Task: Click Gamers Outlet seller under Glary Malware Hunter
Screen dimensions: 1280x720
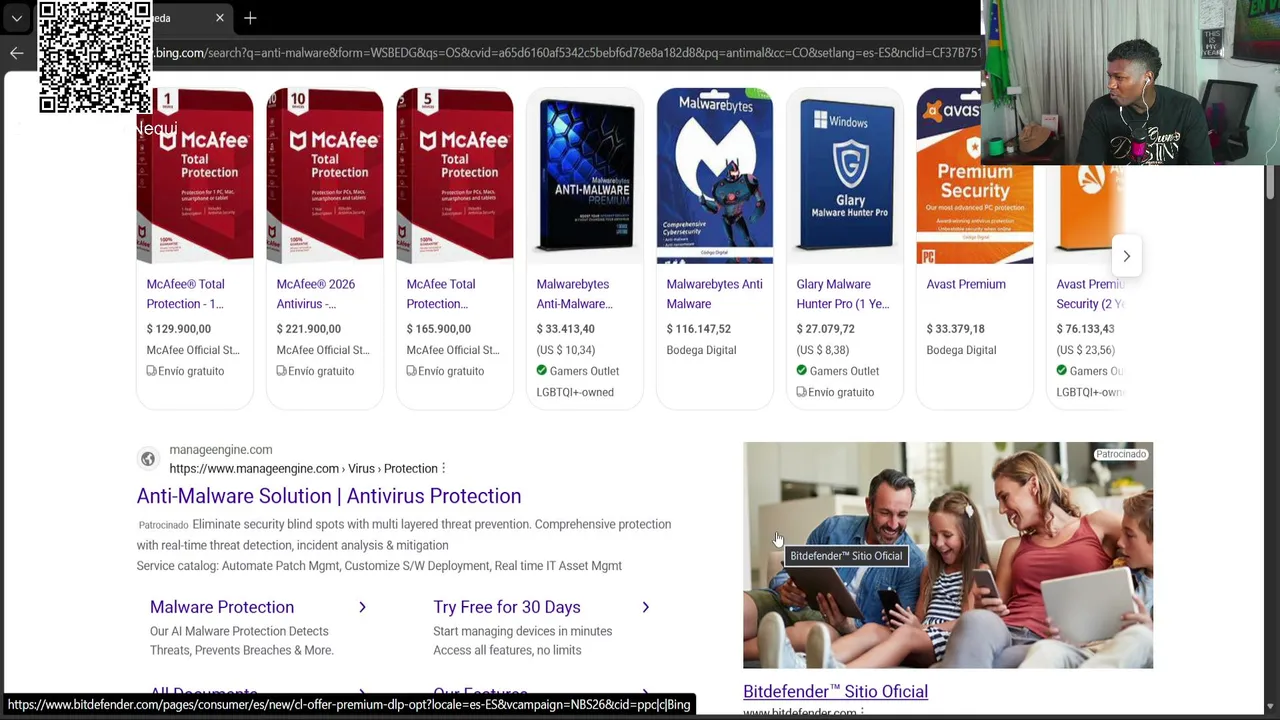Action: click(844, 371)
